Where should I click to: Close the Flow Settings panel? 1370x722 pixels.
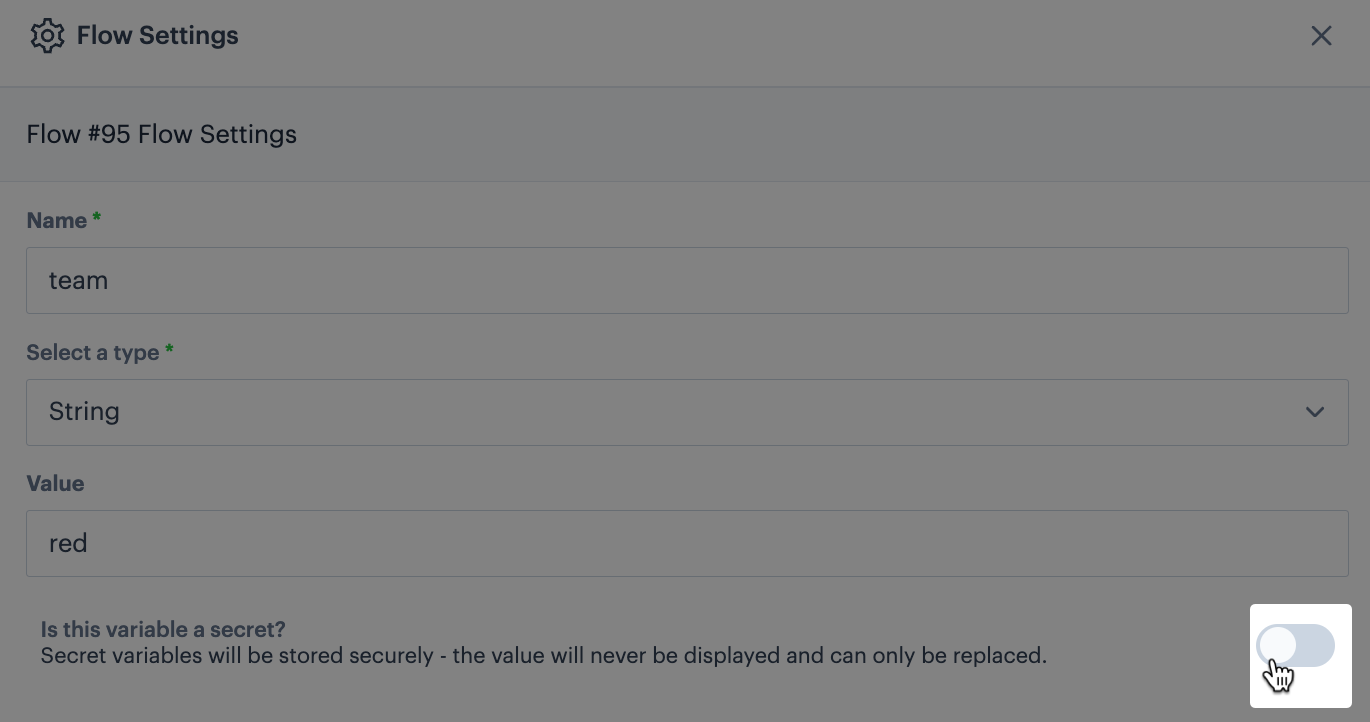pos(1321,36)
